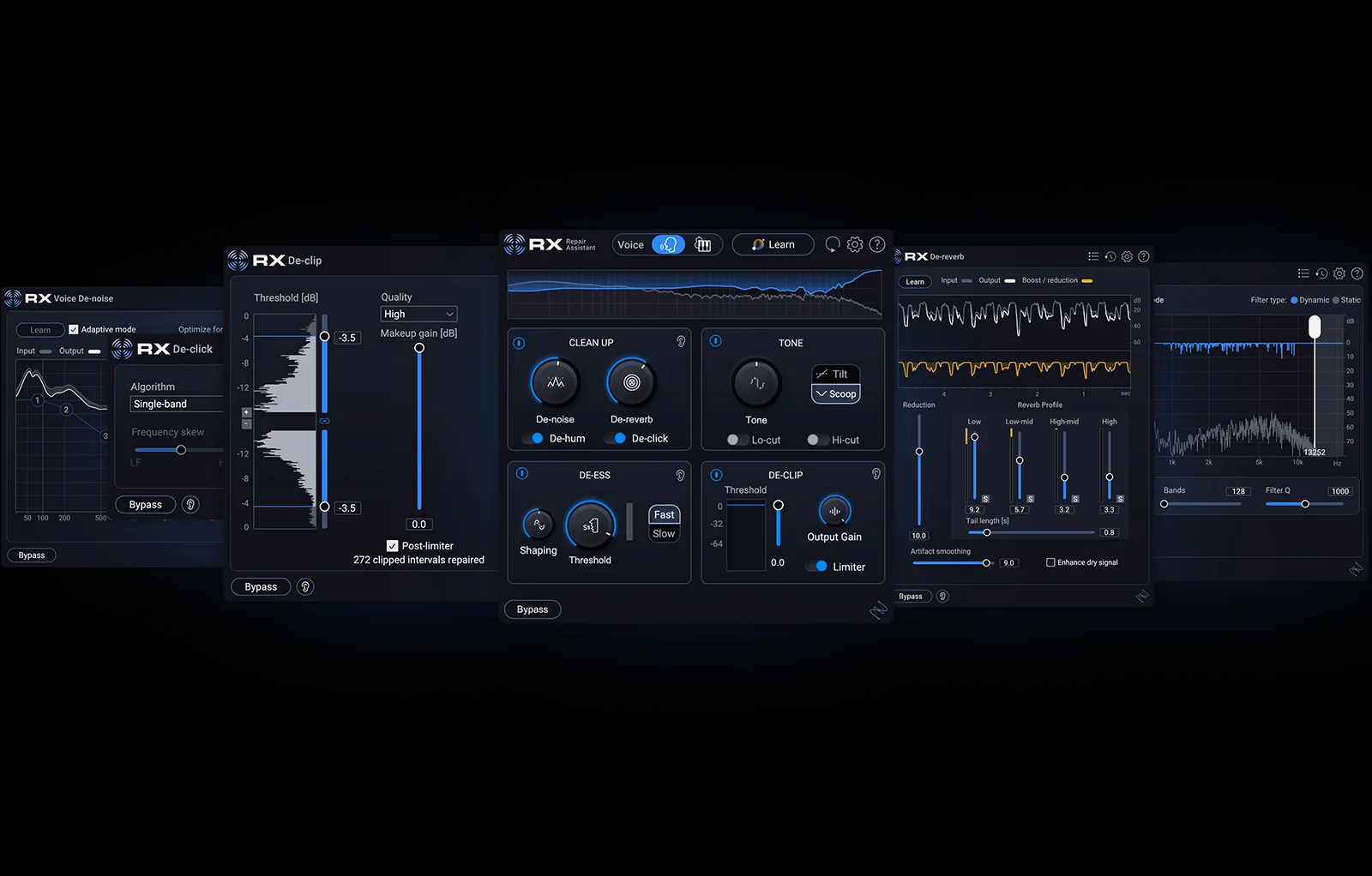Click the De-reverb knob in CLEAN UP

[x=632, y=382]
